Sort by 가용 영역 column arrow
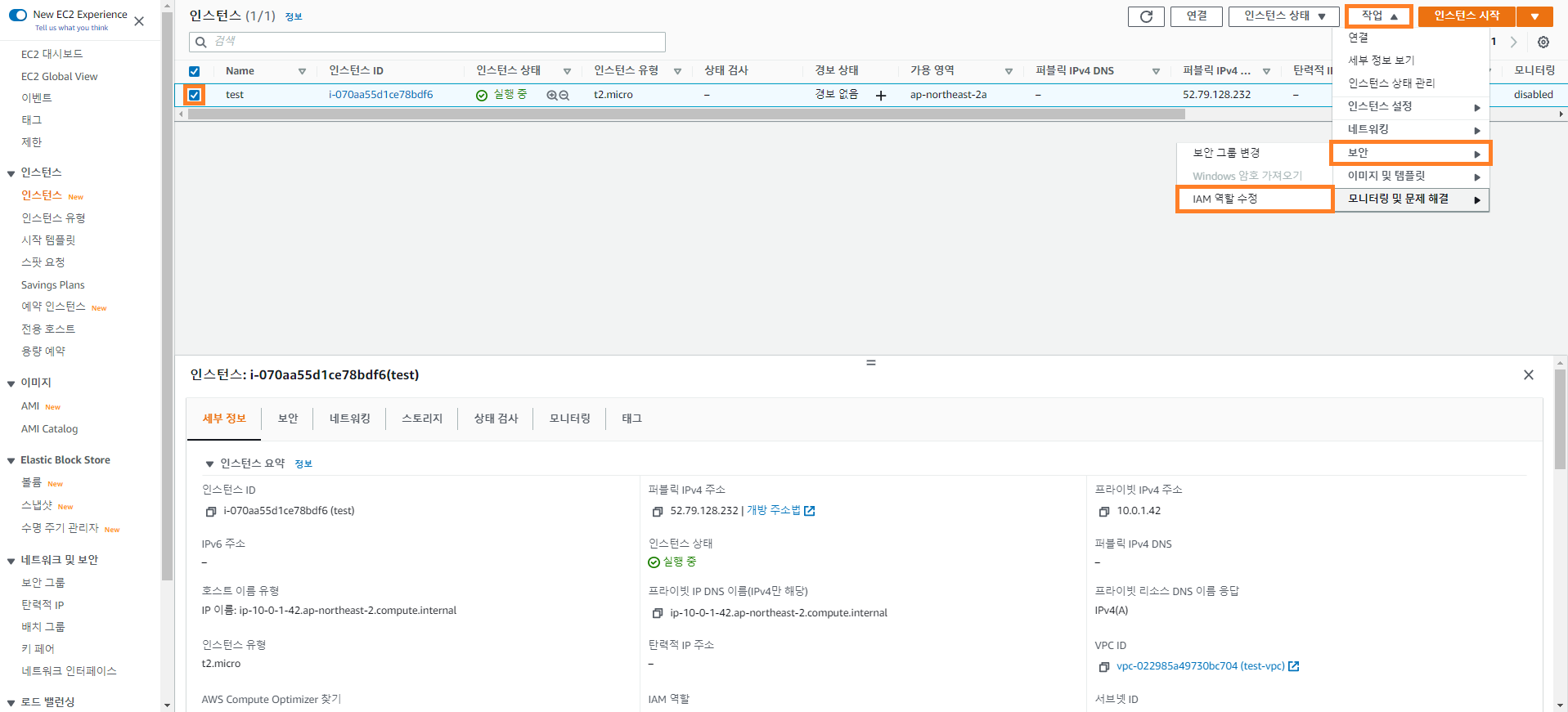1568x712 pixels. pos(1009,72)
